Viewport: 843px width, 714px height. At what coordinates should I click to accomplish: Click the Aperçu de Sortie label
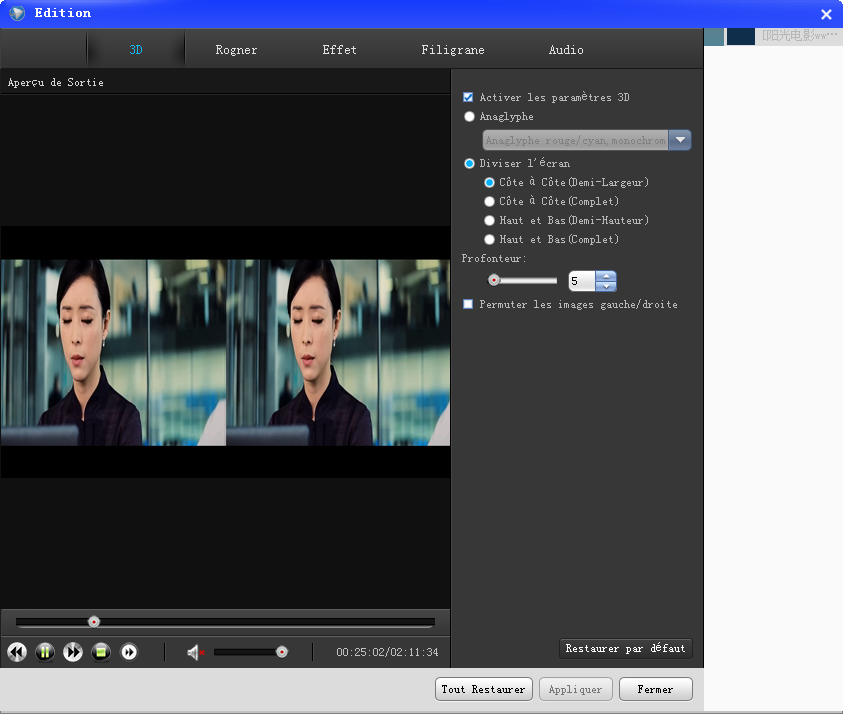pyautogui.click(x=55, y=82)
